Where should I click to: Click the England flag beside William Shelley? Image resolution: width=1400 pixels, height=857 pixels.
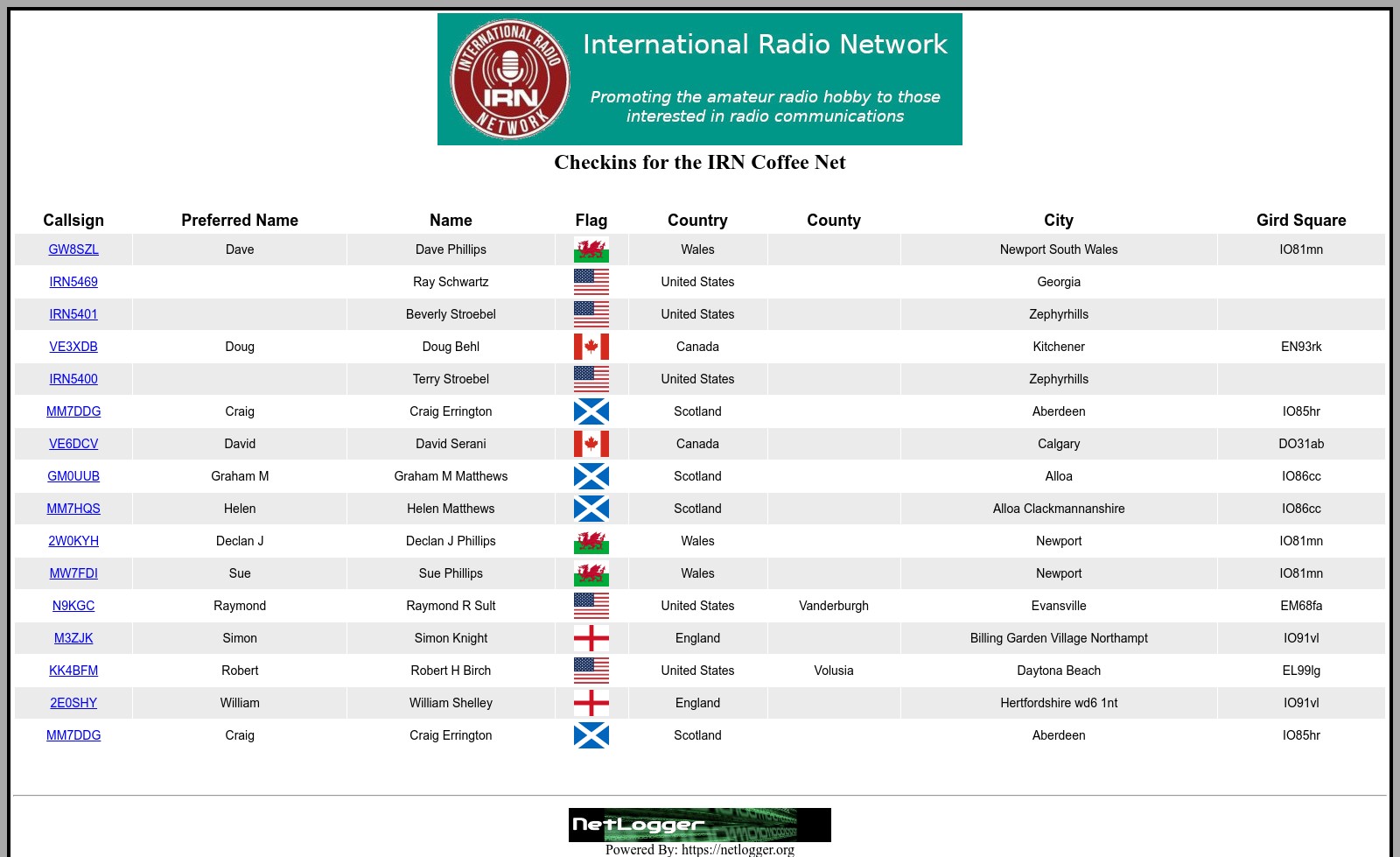pos(591,703)
